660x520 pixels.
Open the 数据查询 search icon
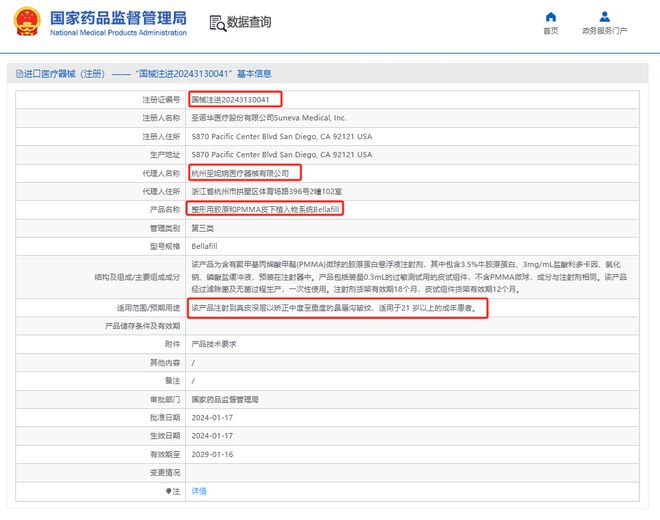tap(218, 23)
